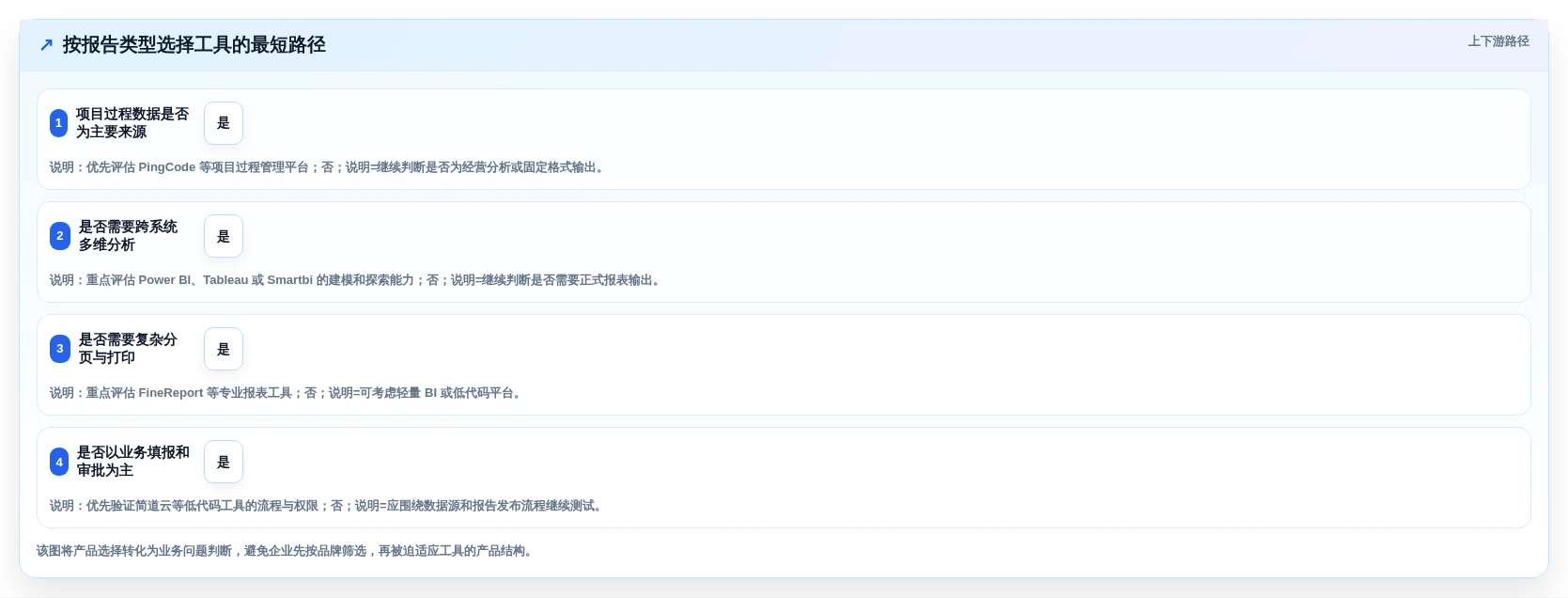Click '是' button for 是否需要复杂分页与打印
Screen dimensions: 1568x598
(224, 349)
